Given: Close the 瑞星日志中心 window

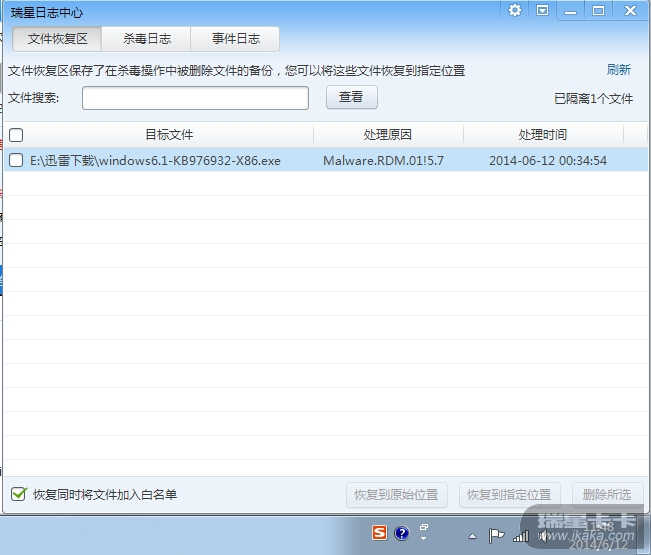Looking at the screenshot, I should pos(630,11).
